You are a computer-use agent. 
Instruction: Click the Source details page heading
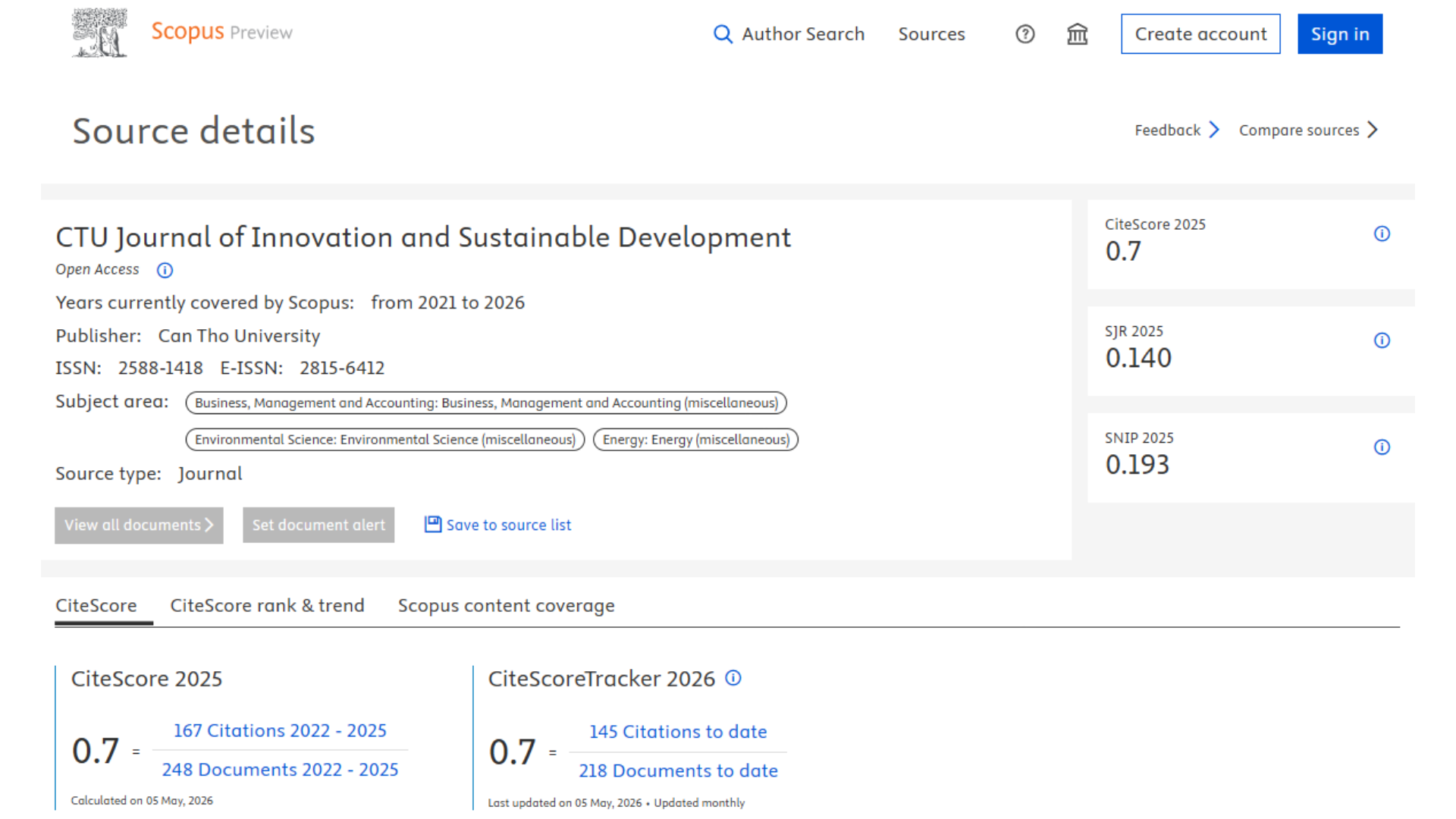coord(193,130)
